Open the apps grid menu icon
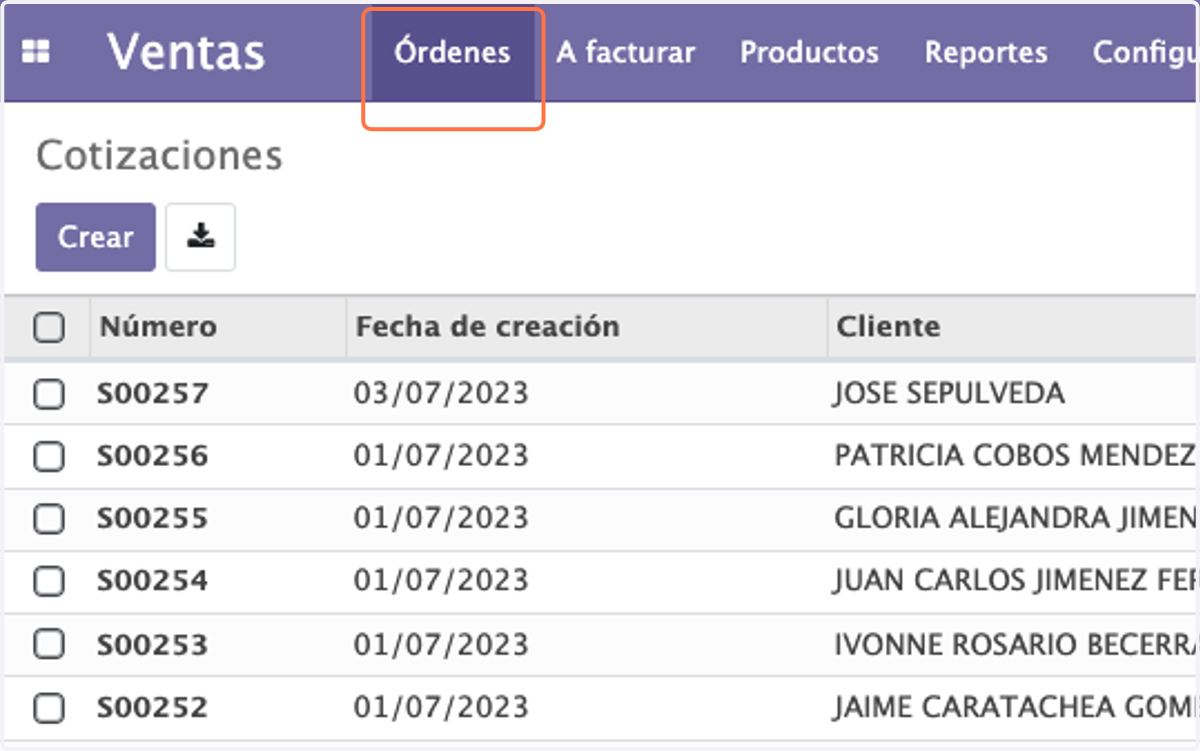Viewport: 1200px width, 751px height. [x=36, y=52]
